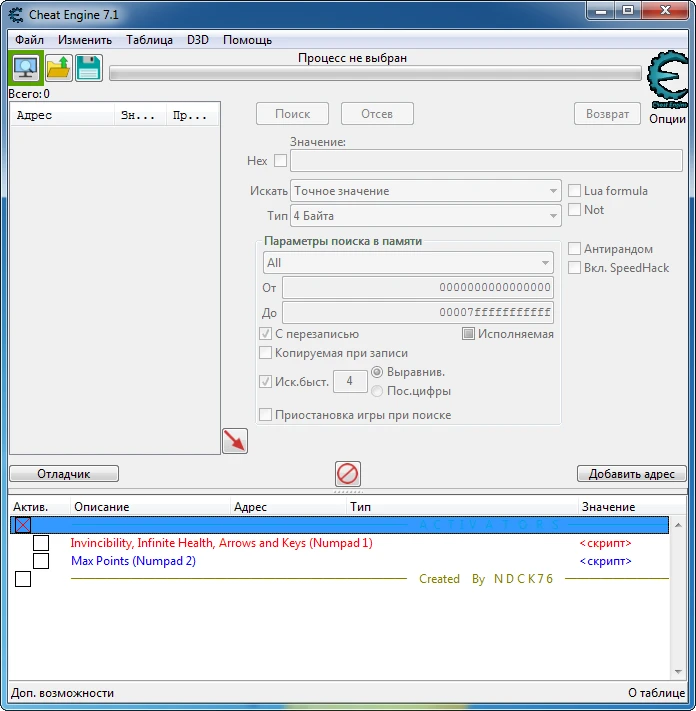Select the Пос.цифры radio button

pos(377,391)
